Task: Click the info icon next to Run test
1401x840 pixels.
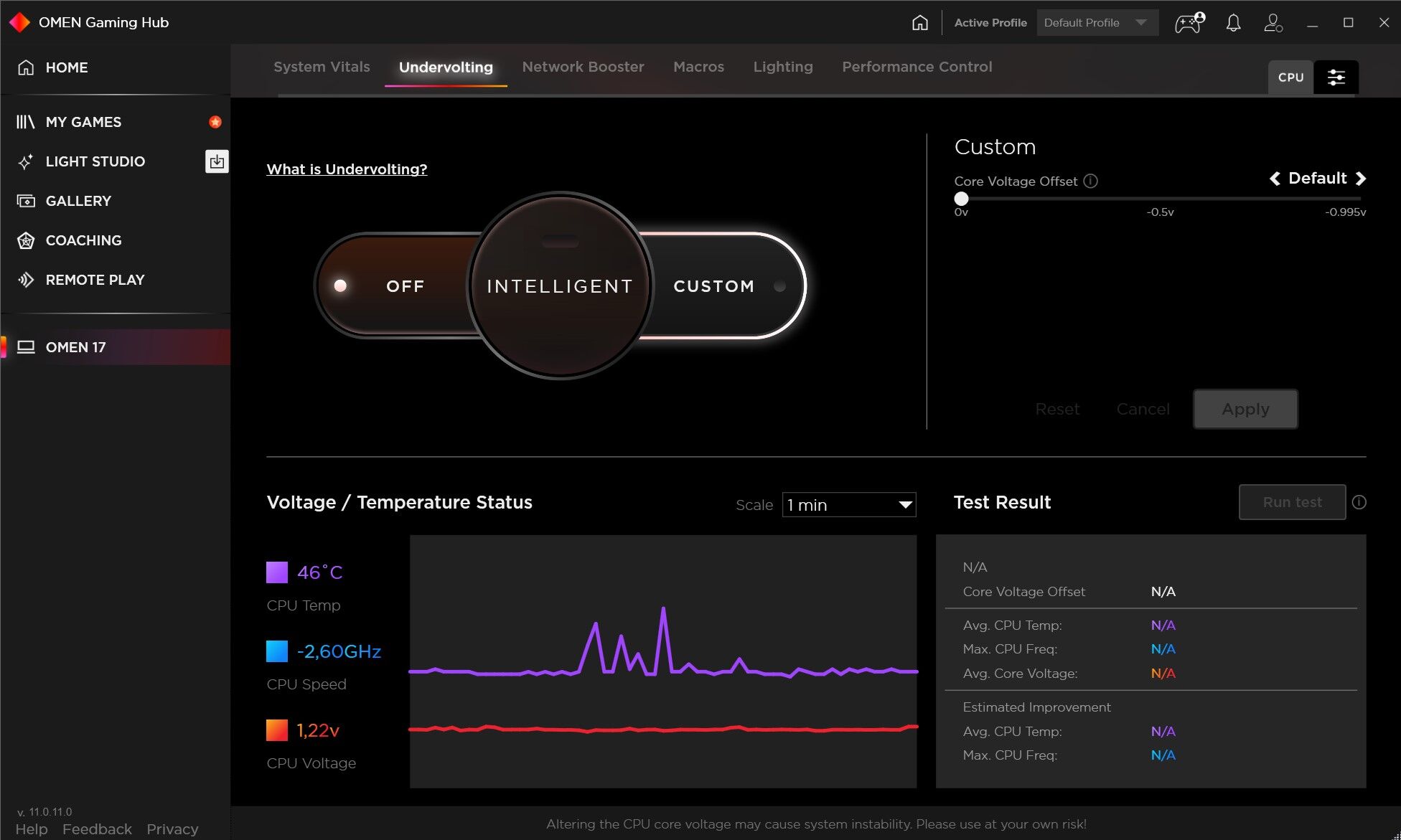Action: 1359,502
